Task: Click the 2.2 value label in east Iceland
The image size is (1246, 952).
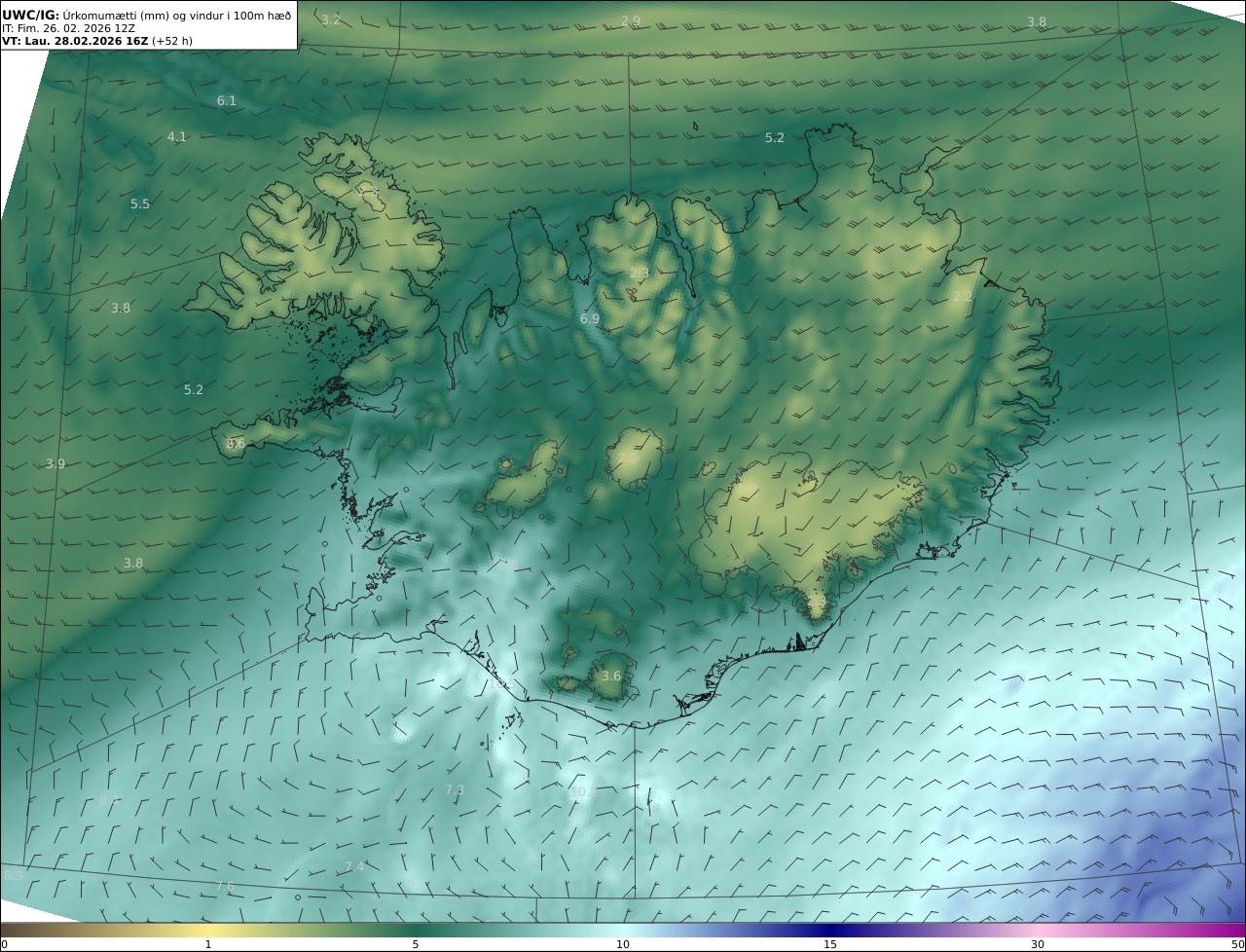Action: pos(962,296)
